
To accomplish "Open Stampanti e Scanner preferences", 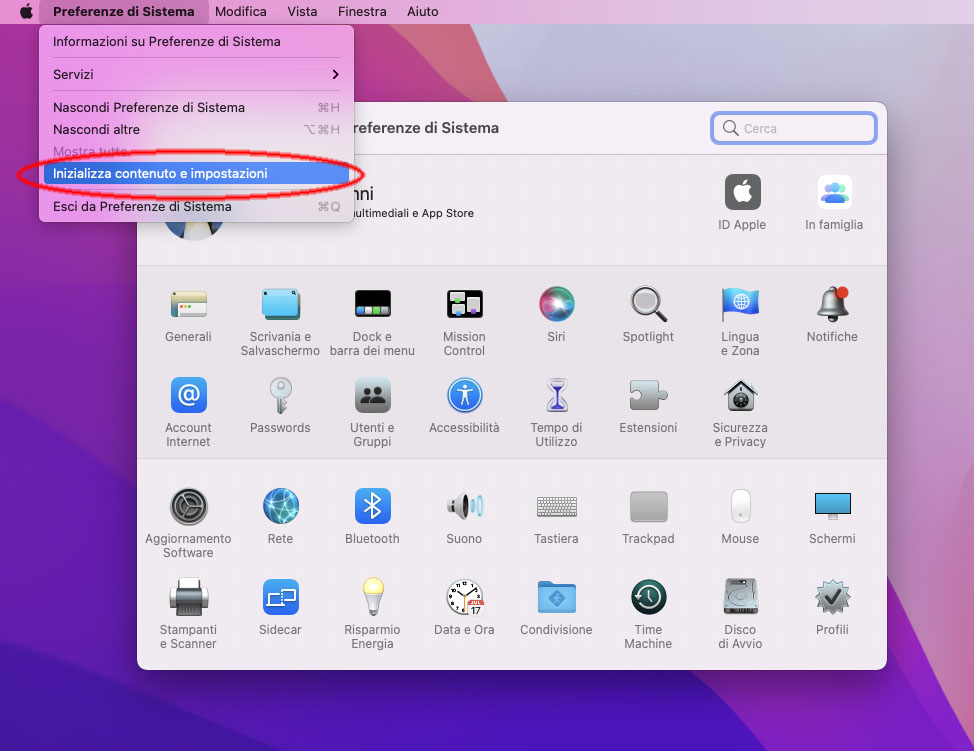I will coord(188,597).
